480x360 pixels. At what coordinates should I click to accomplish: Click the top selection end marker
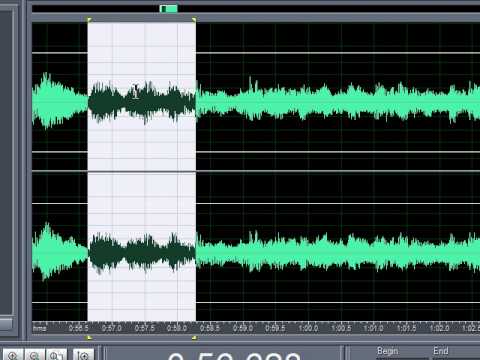tap(194, 20)
